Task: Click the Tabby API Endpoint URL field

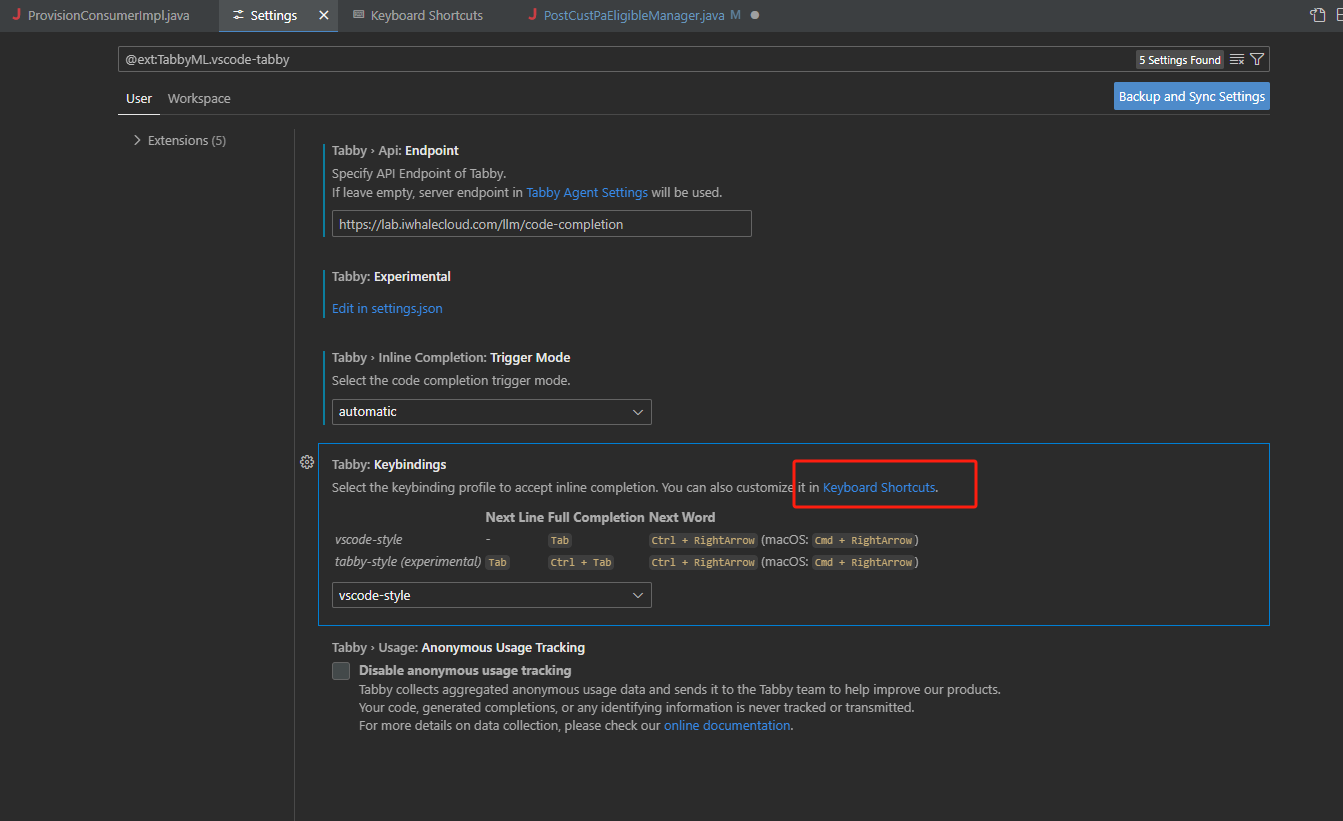Action: coord(541,225)
